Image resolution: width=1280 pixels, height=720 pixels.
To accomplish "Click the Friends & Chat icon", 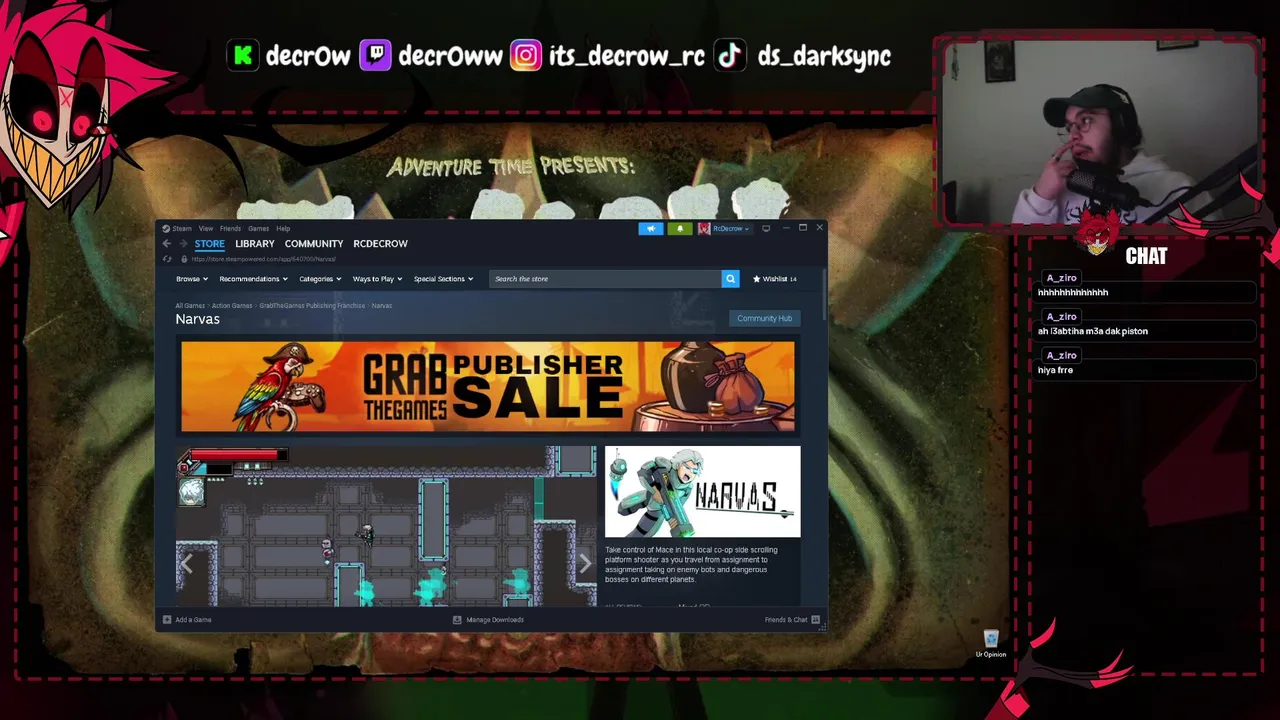I will [816, 620].
